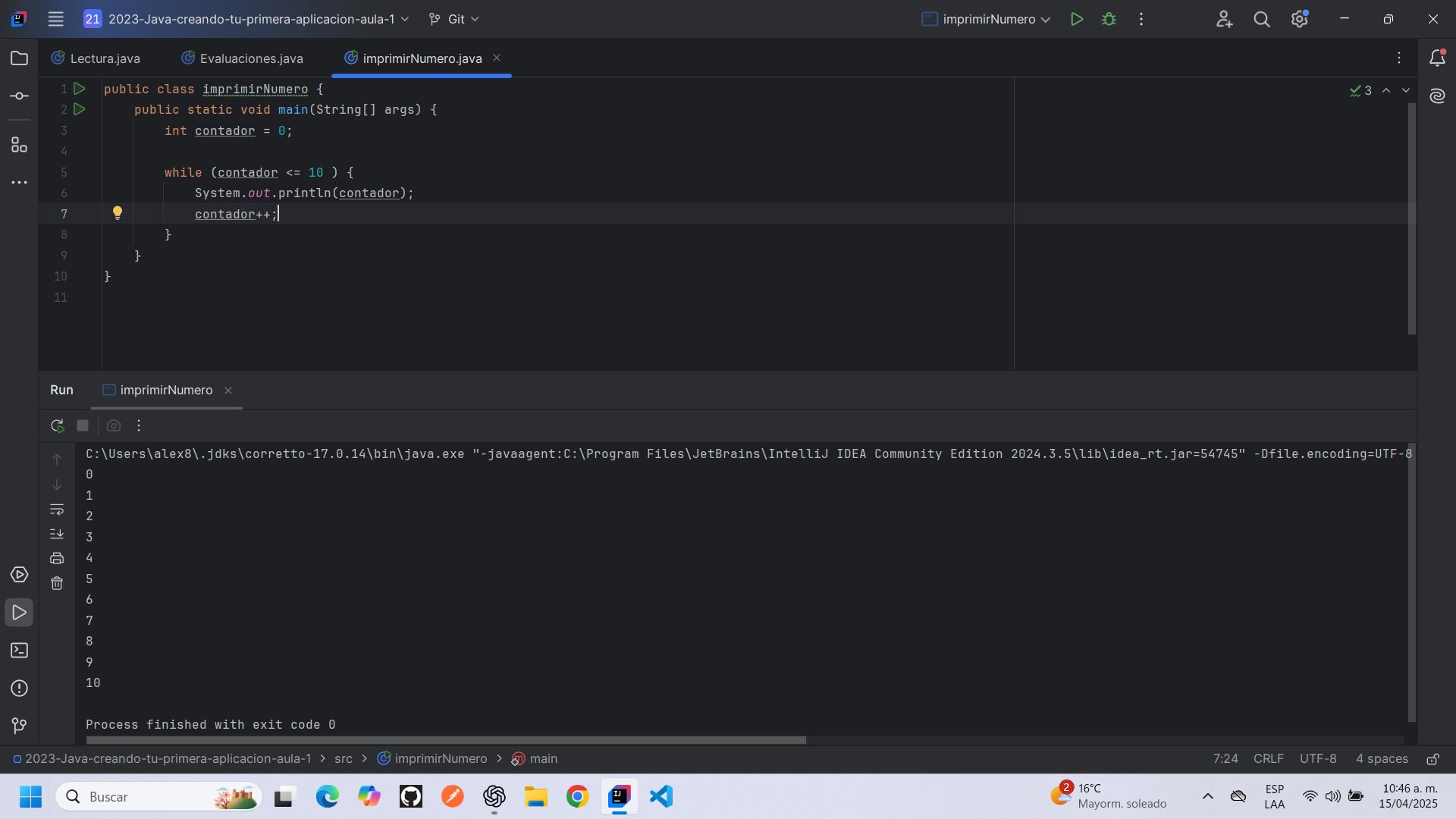Open Google Chrome from taskbar
The height and width of the screenshot is (819, 1456).
click(577, 796)
